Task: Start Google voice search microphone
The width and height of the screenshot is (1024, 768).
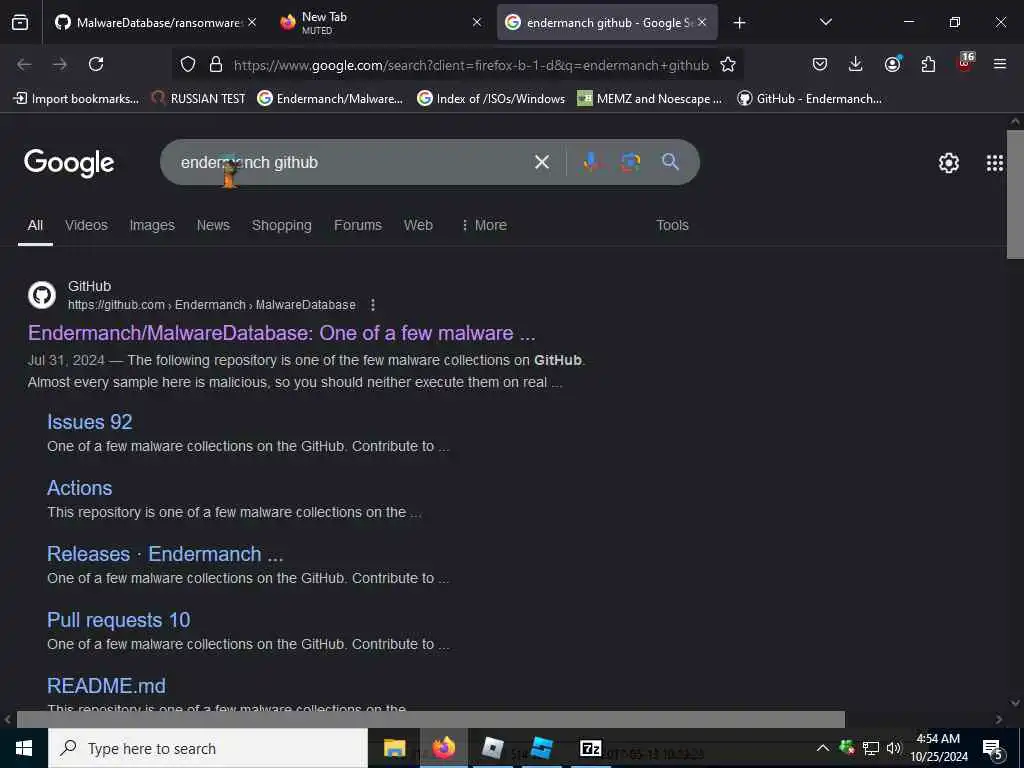Action: pos(590,162)
